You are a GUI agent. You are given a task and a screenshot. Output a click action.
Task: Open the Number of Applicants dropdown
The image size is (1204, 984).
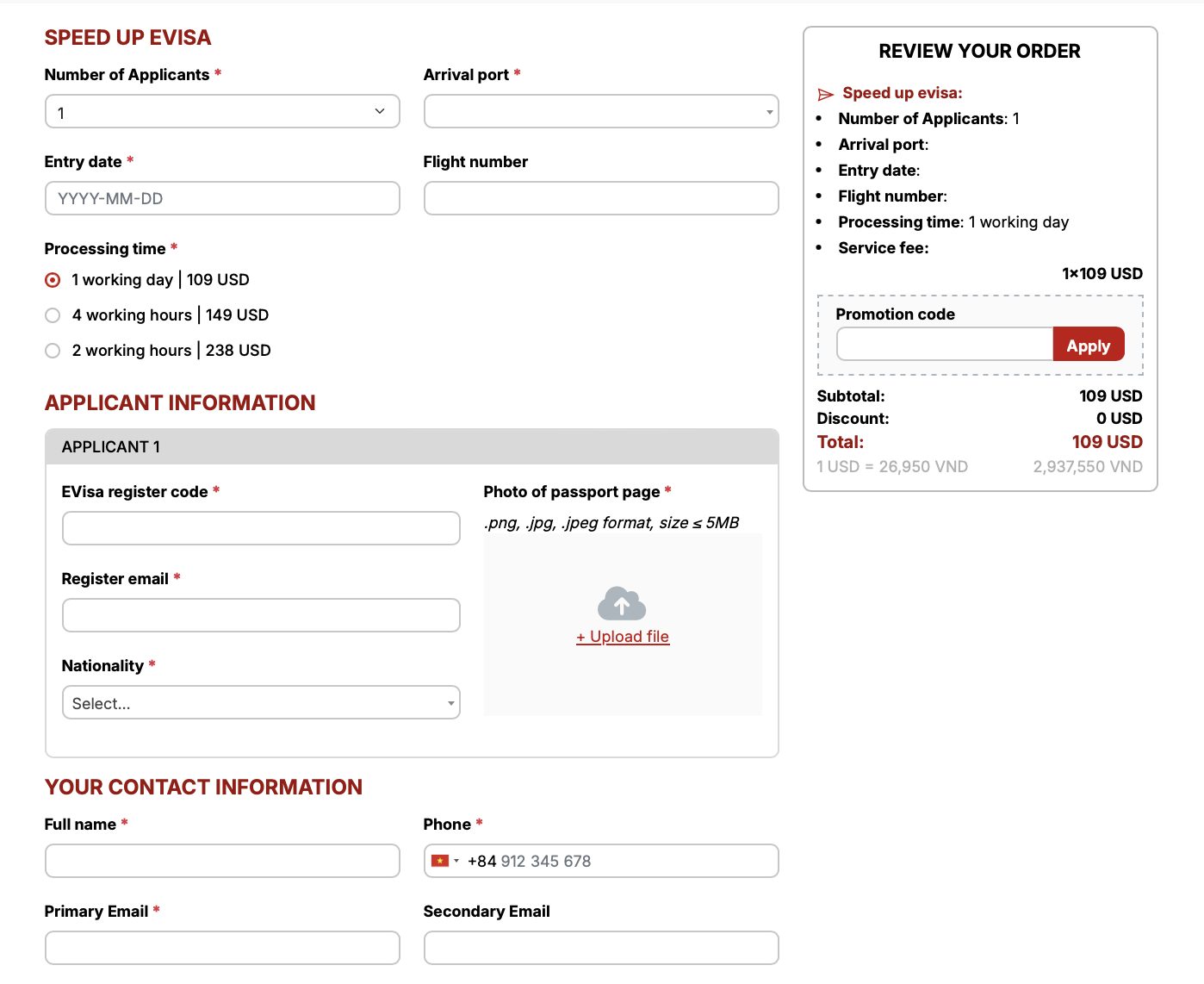(221, 112)
